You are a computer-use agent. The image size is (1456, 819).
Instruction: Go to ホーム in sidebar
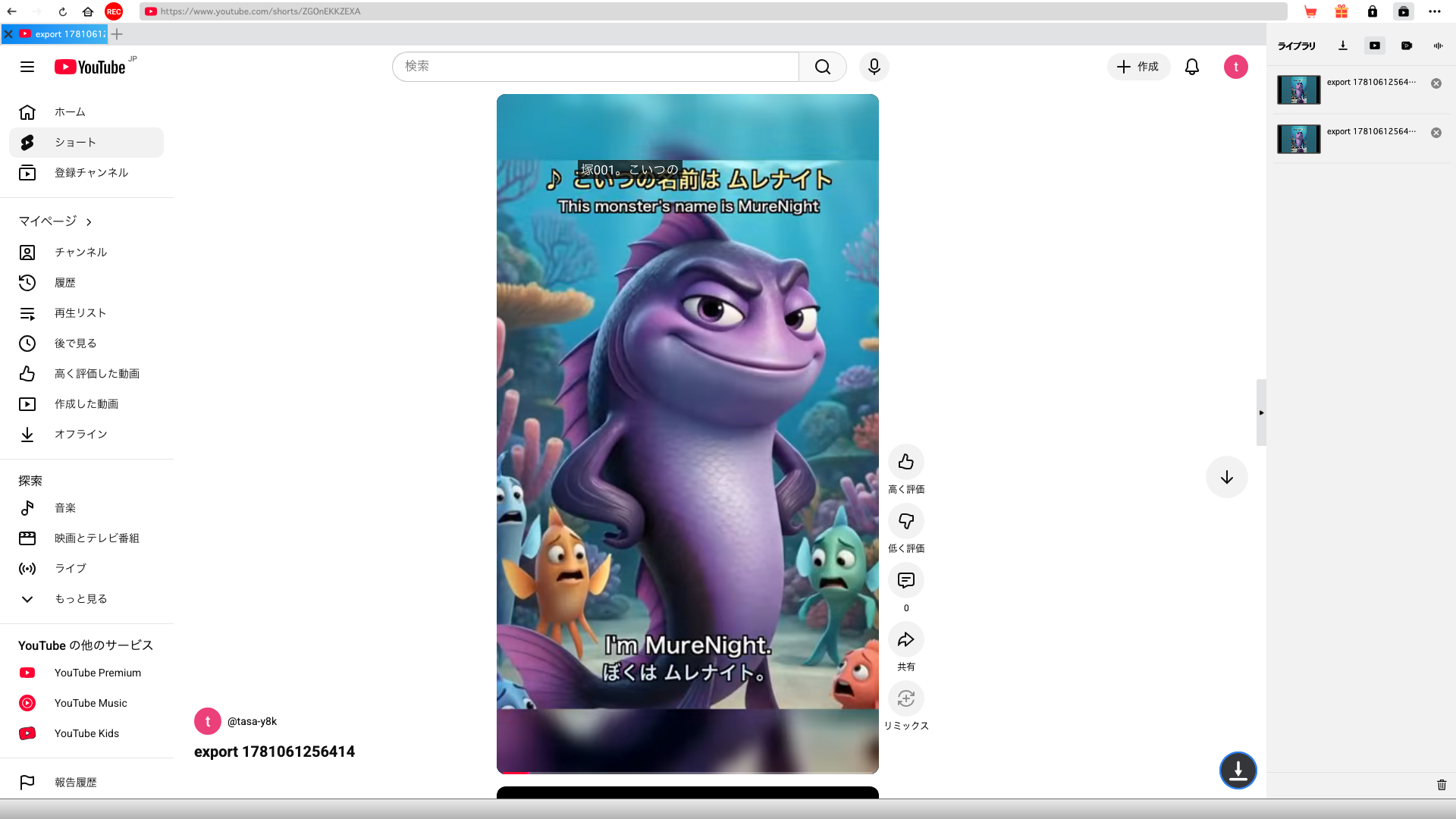(x=86, y=112)
